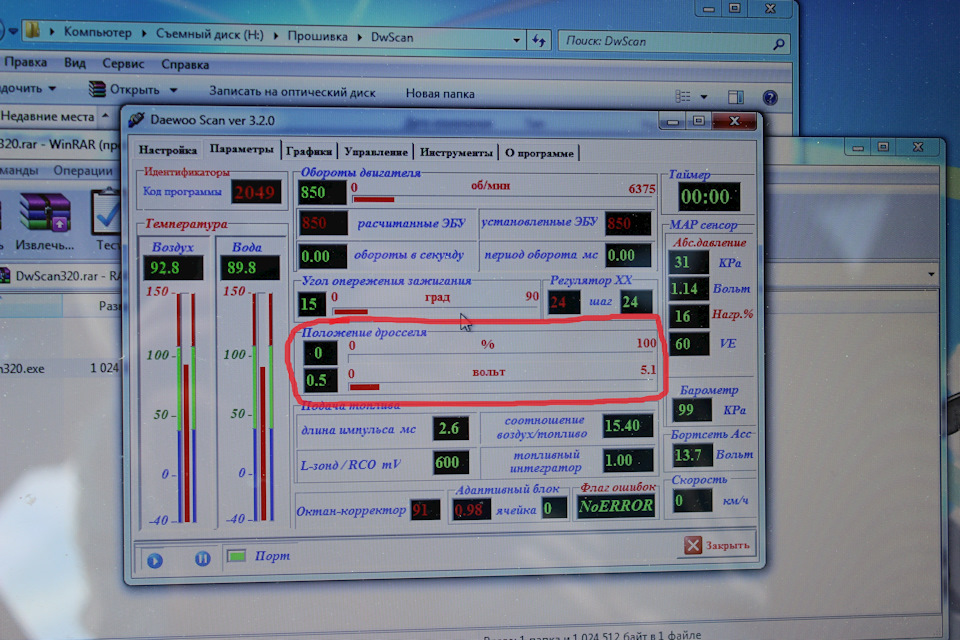This screenshot has width=960, height=640.
Task: Click the air temperature value 92.8
Action: (x=172, y=268)
